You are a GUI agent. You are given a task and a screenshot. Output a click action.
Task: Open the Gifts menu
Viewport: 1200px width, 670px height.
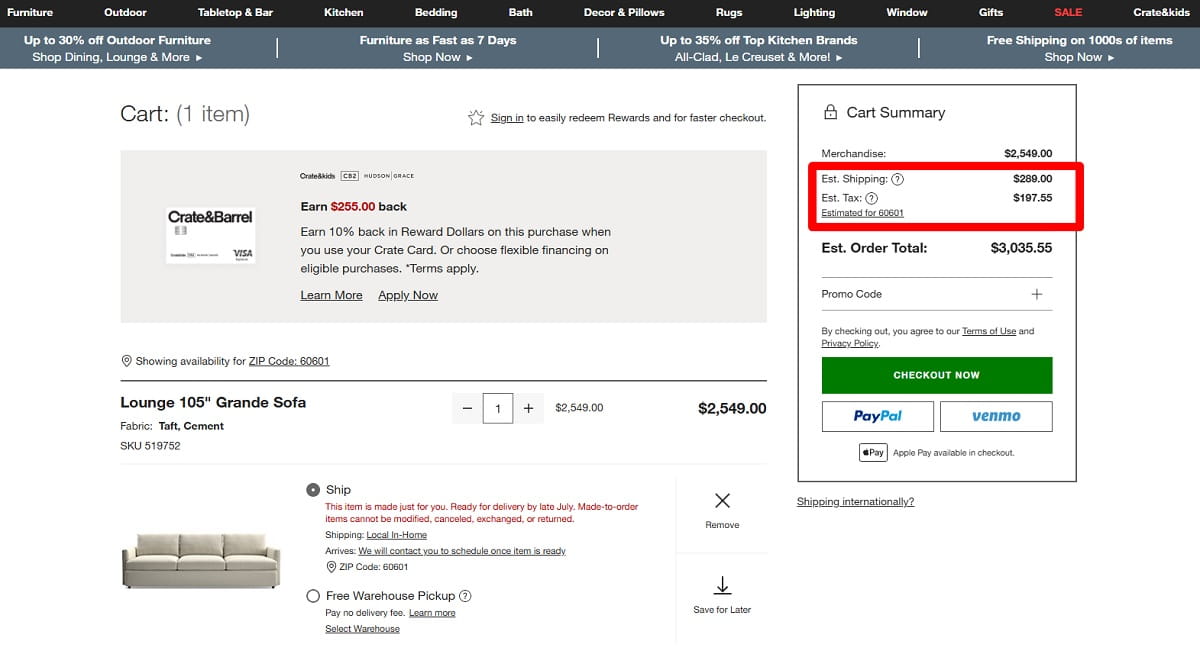[x=991, y=12]
